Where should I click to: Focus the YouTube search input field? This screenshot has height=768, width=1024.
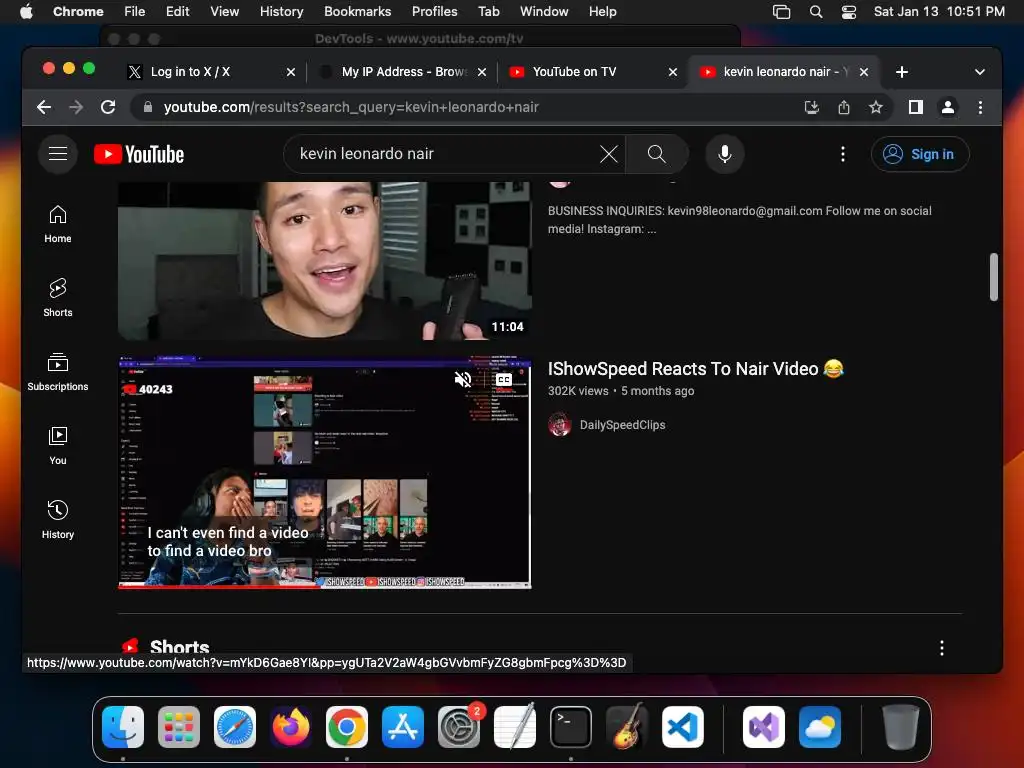tap(444, 154)
